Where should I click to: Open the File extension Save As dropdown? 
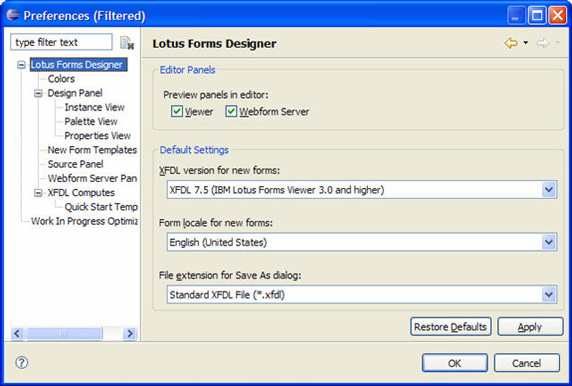pos(549,295)
